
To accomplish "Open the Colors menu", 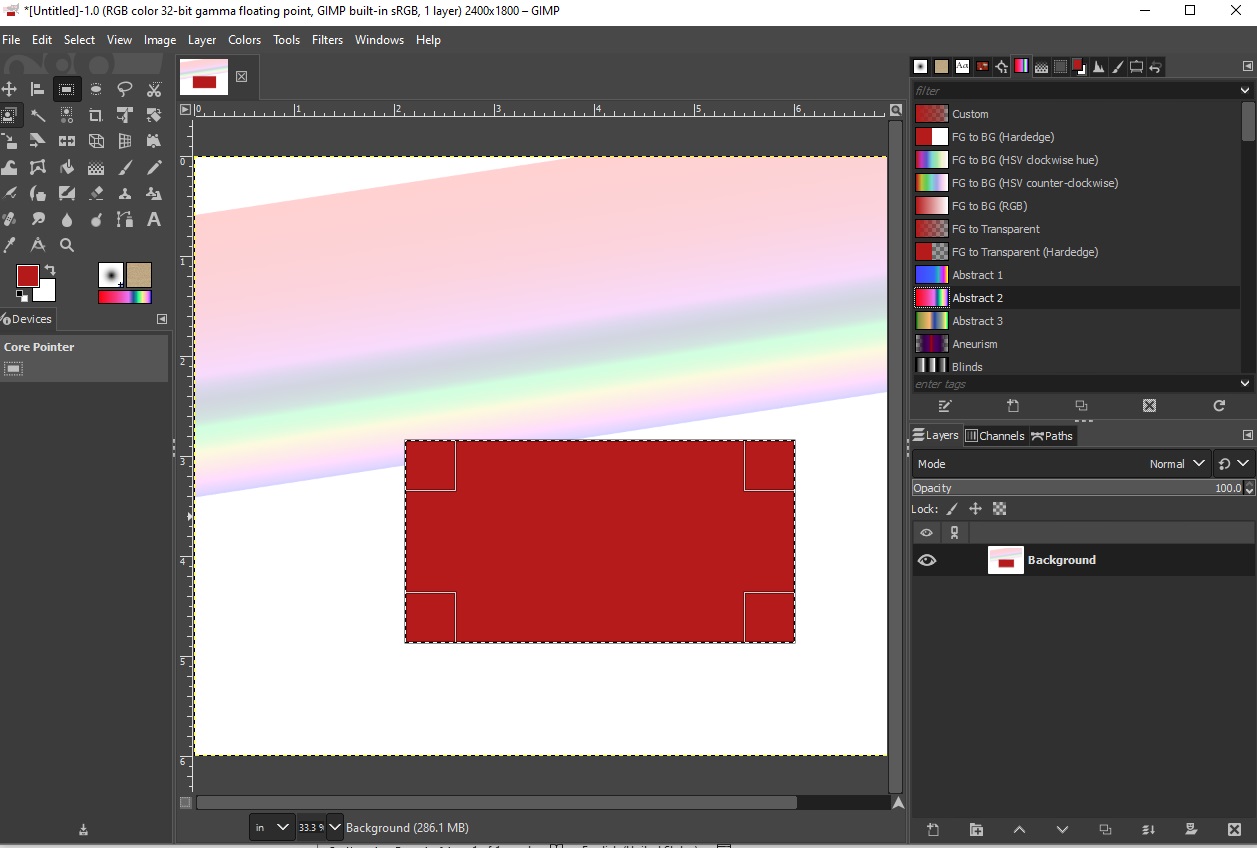I will coord(244,40).
